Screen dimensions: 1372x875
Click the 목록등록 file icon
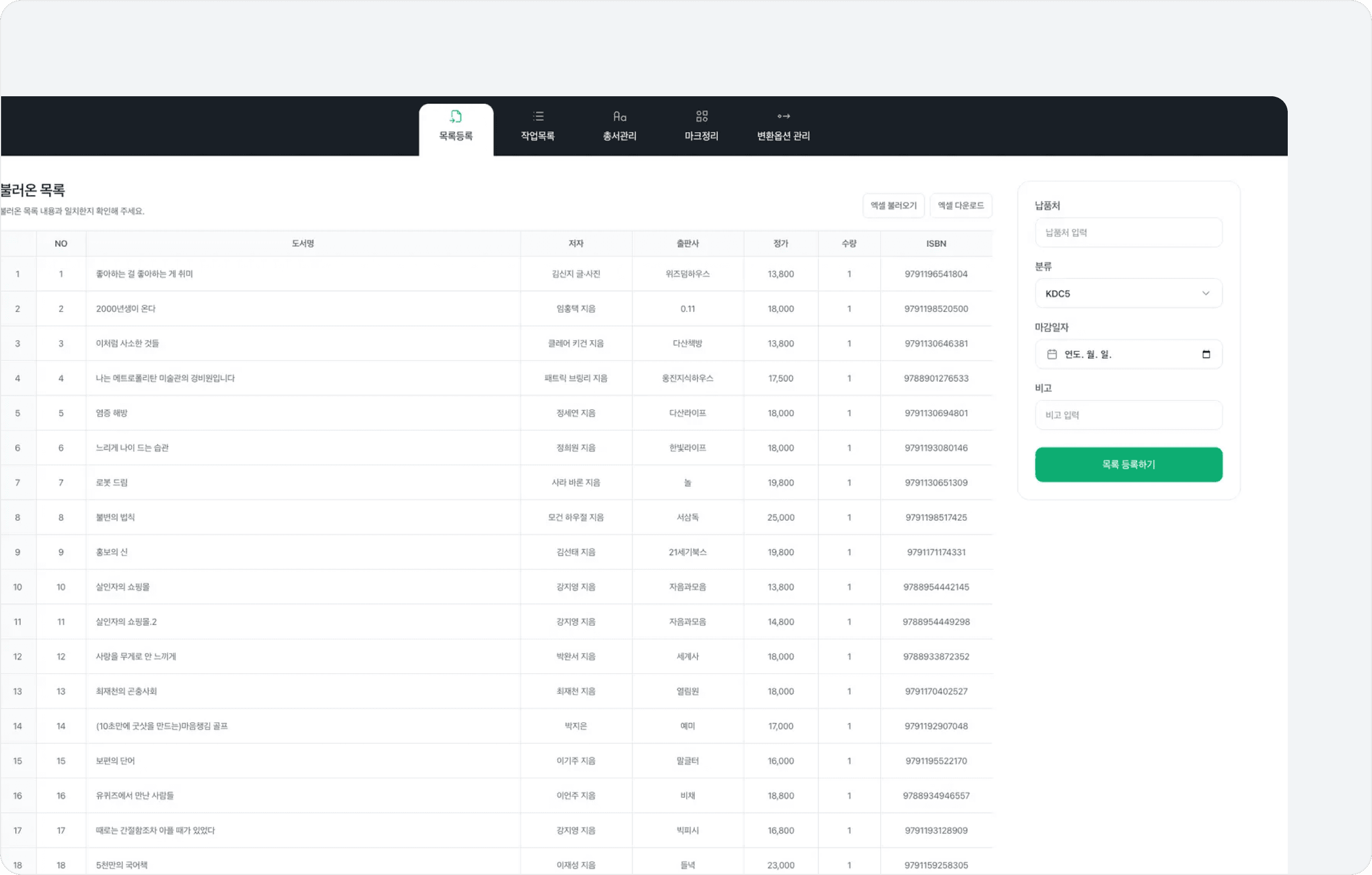click(456, 116)
